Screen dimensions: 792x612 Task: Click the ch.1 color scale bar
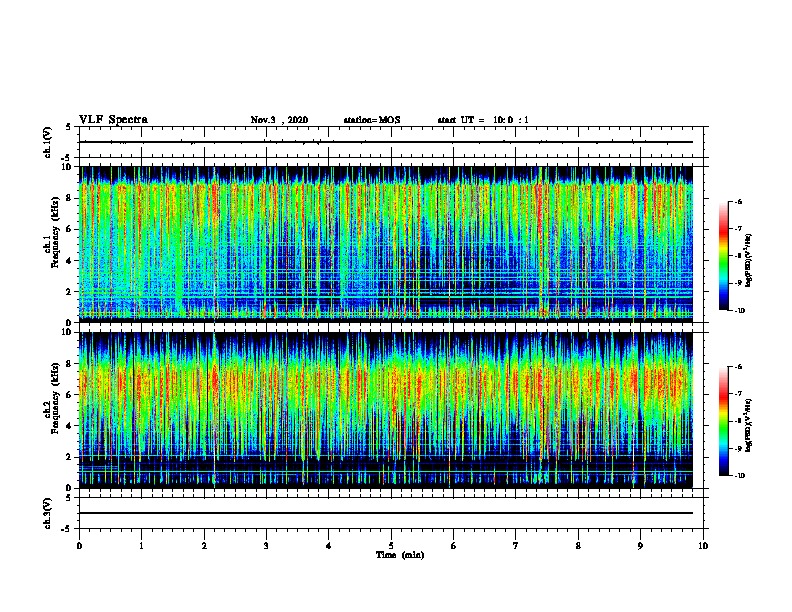click(723, 256)
